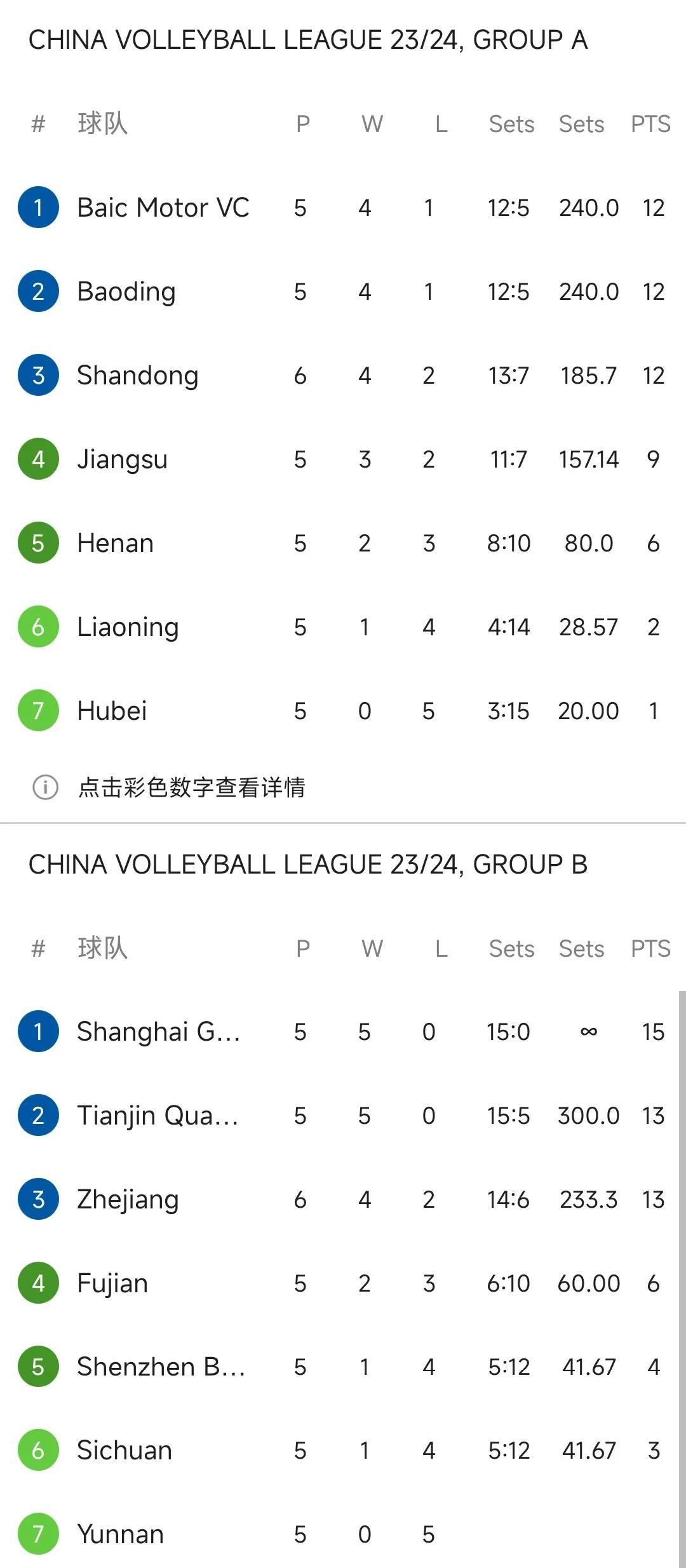Tap Sichuan's light green rank 6 badge
This screenshot has width=686, height=1568.
(38, 1450)
